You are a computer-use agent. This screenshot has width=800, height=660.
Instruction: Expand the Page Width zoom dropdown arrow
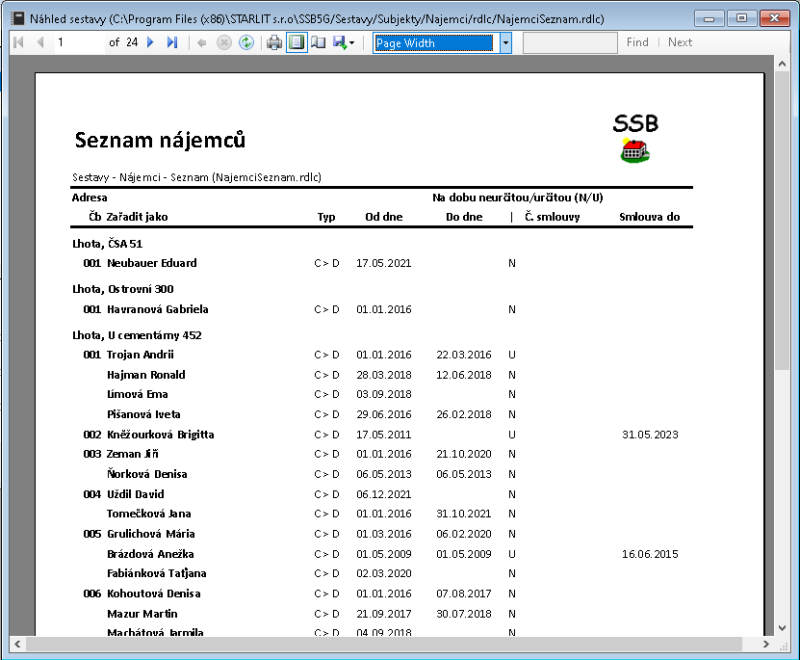505,43
